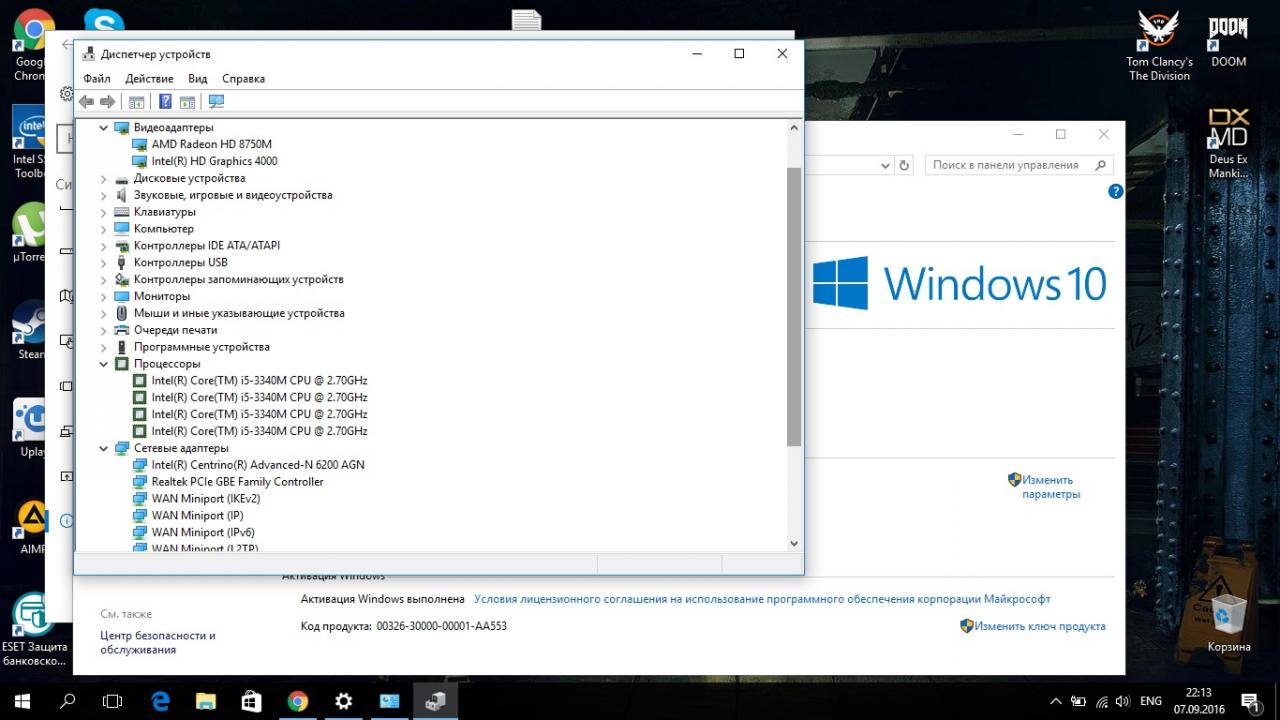Click the Help question-mark toolbar icon
The image size is (1280, 720).
click(x=165, y=102)
